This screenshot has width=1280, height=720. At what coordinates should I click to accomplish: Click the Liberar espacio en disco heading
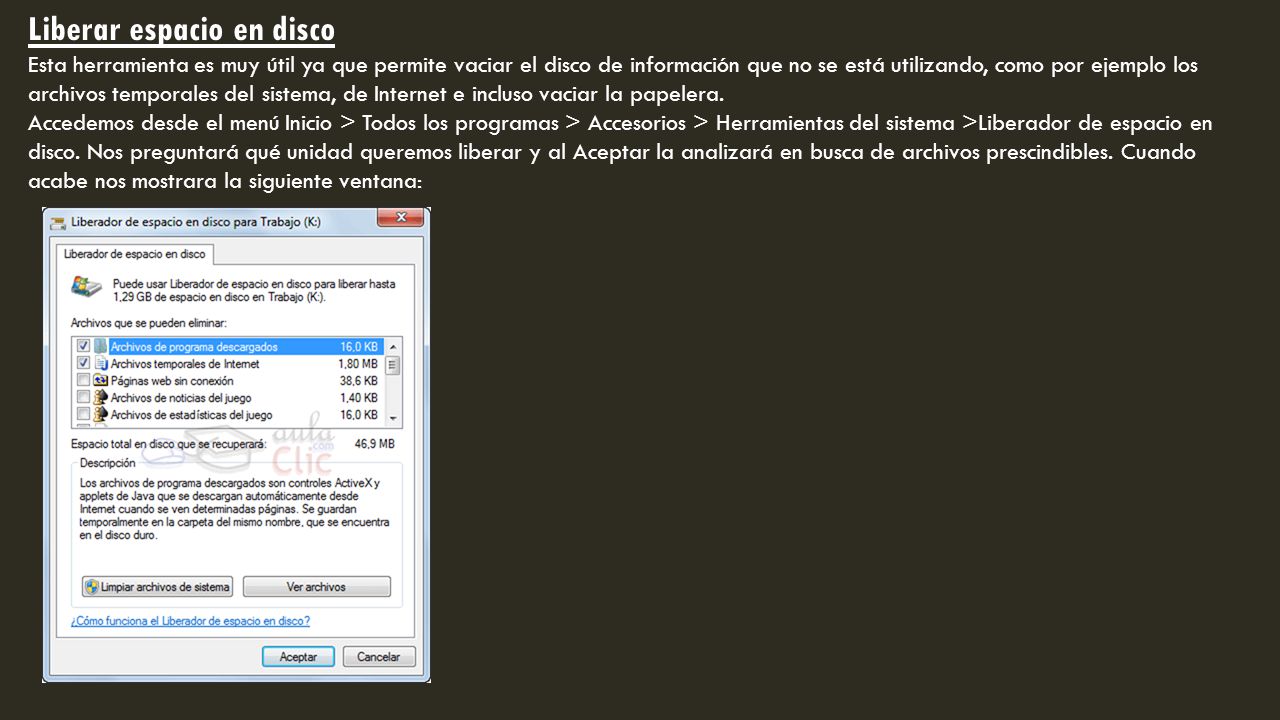pyautogui.click(x=181, y=30)
